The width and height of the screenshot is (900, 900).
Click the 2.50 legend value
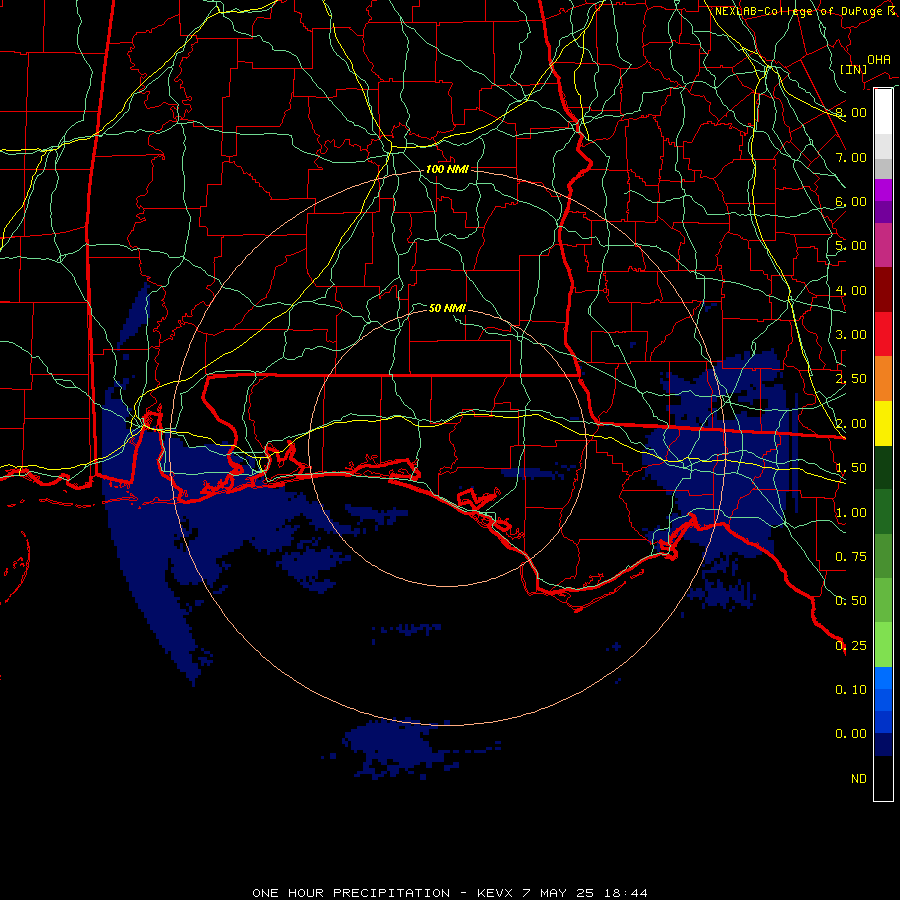pos(851,379)
